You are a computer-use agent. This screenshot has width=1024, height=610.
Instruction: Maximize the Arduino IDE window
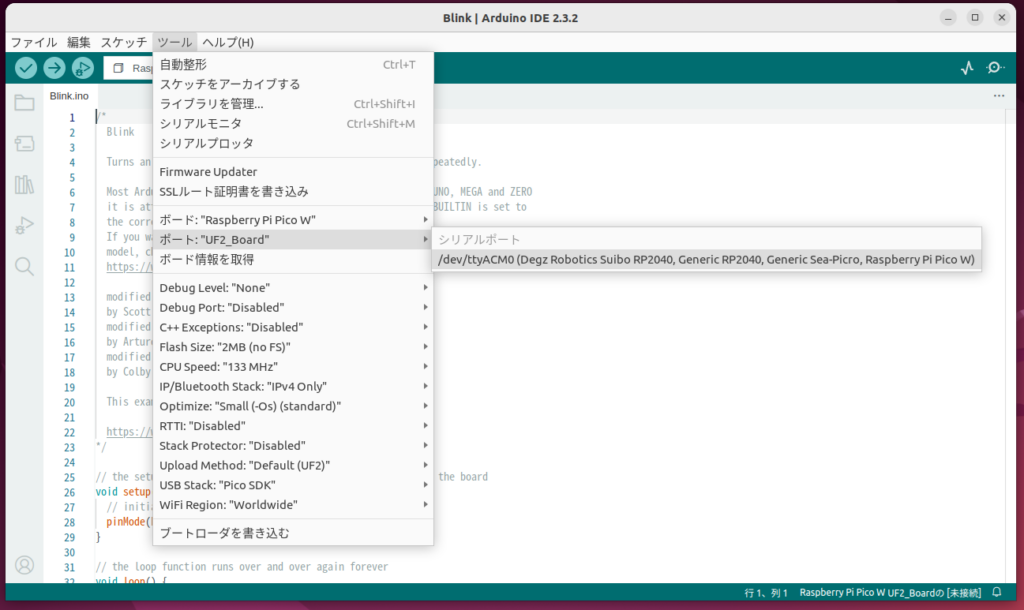[x=975, y=18]
